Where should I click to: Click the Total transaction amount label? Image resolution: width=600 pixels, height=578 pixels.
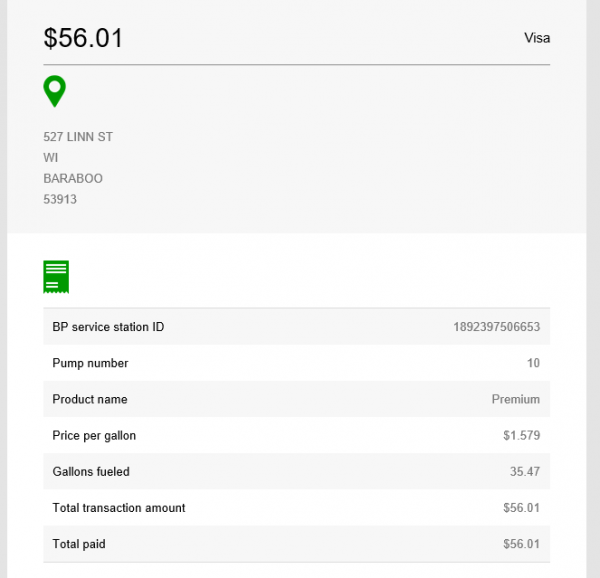click(119, 507)
